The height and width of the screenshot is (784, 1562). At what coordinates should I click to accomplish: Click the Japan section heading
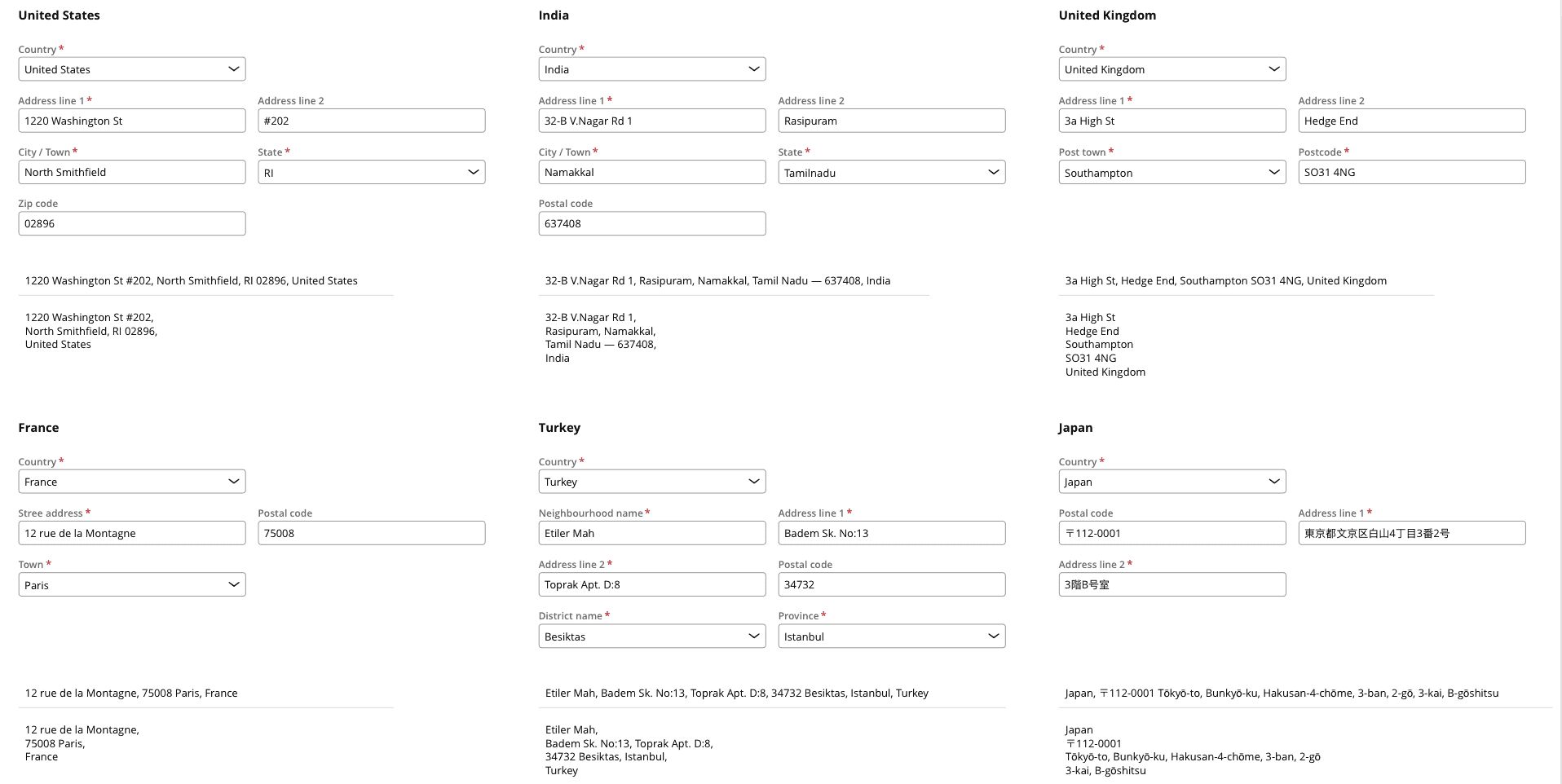point(1075,428)
